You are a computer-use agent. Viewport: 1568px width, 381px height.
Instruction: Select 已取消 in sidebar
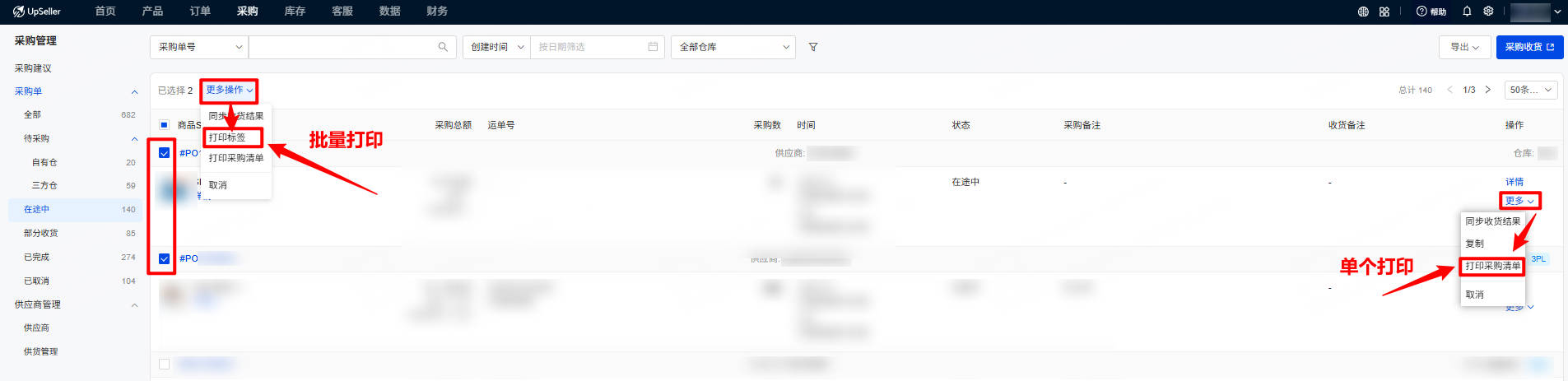coord(36,281)
